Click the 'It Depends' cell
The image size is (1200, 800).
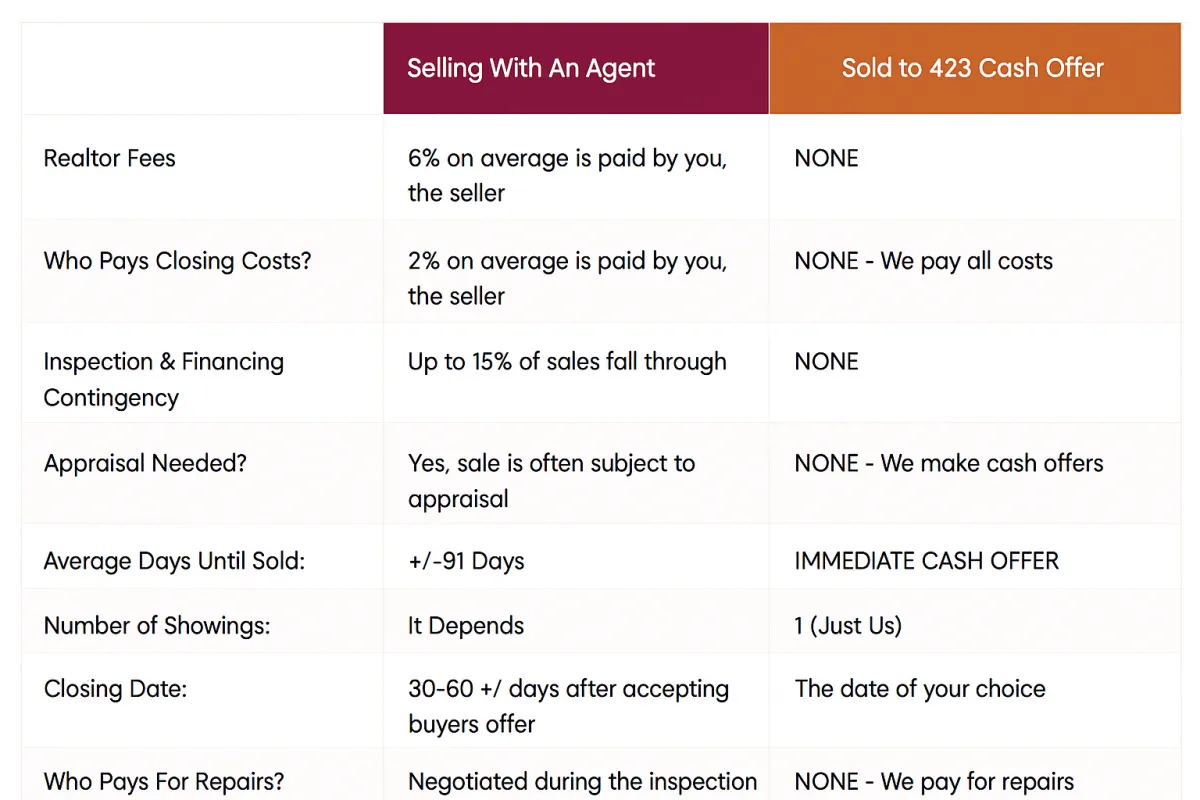tap(466, 626)
